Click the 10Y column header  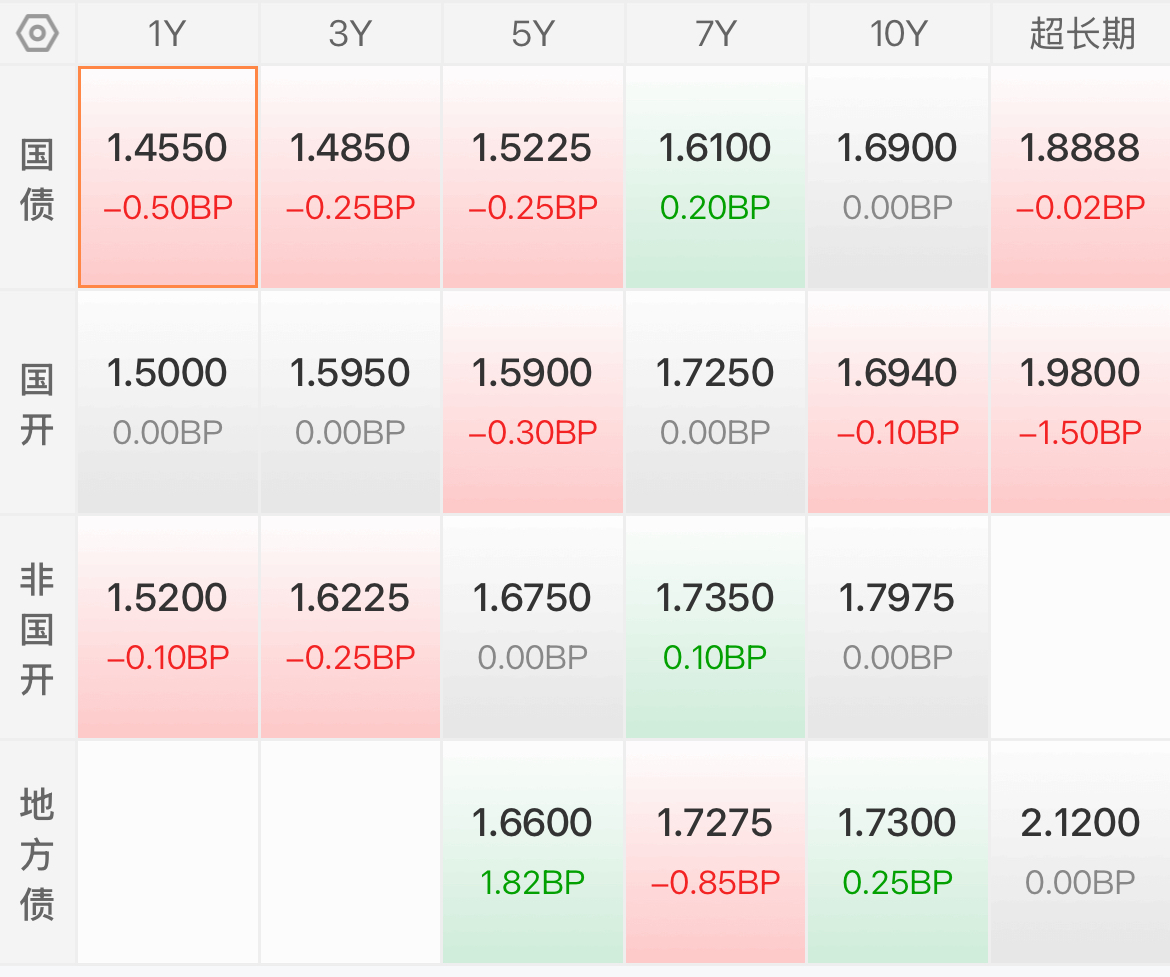[x=898, y=34]
